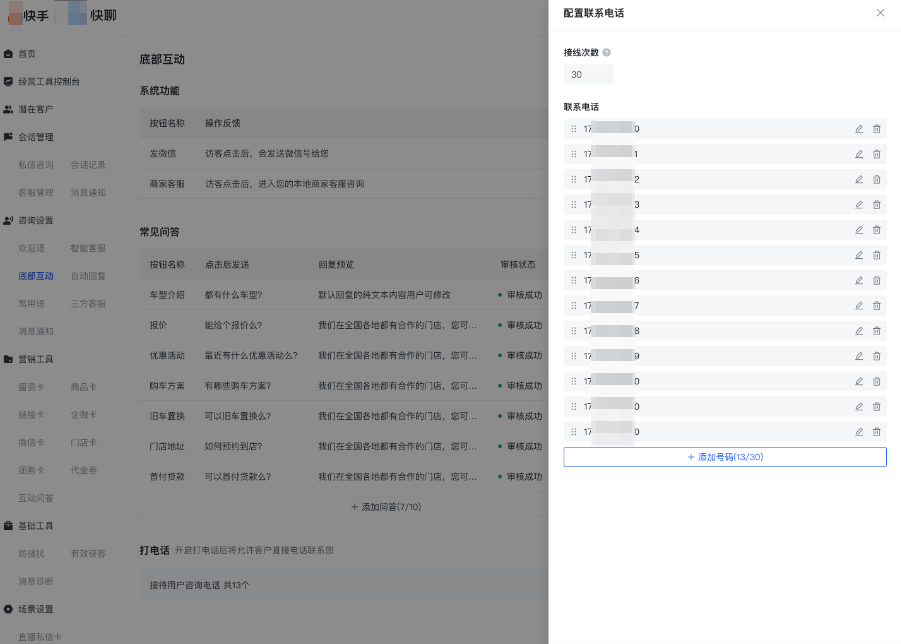Click drag handle of number ending in 9
The height and width of the screenshot is (644, 901).
pyautogui.click(x=573, y=356)
